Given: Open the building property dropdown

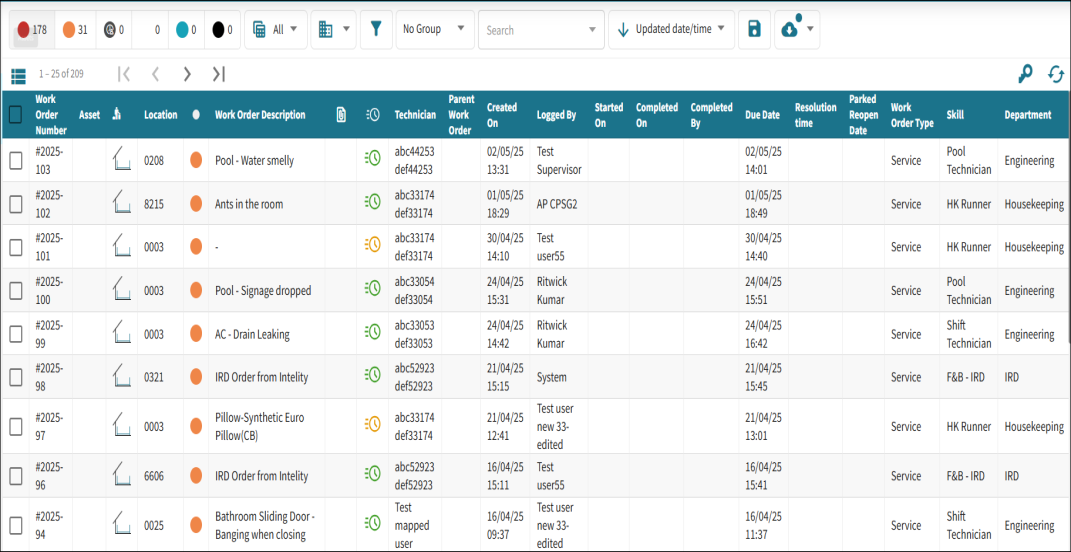Looking at the screenshot, I should coord(333,29).
